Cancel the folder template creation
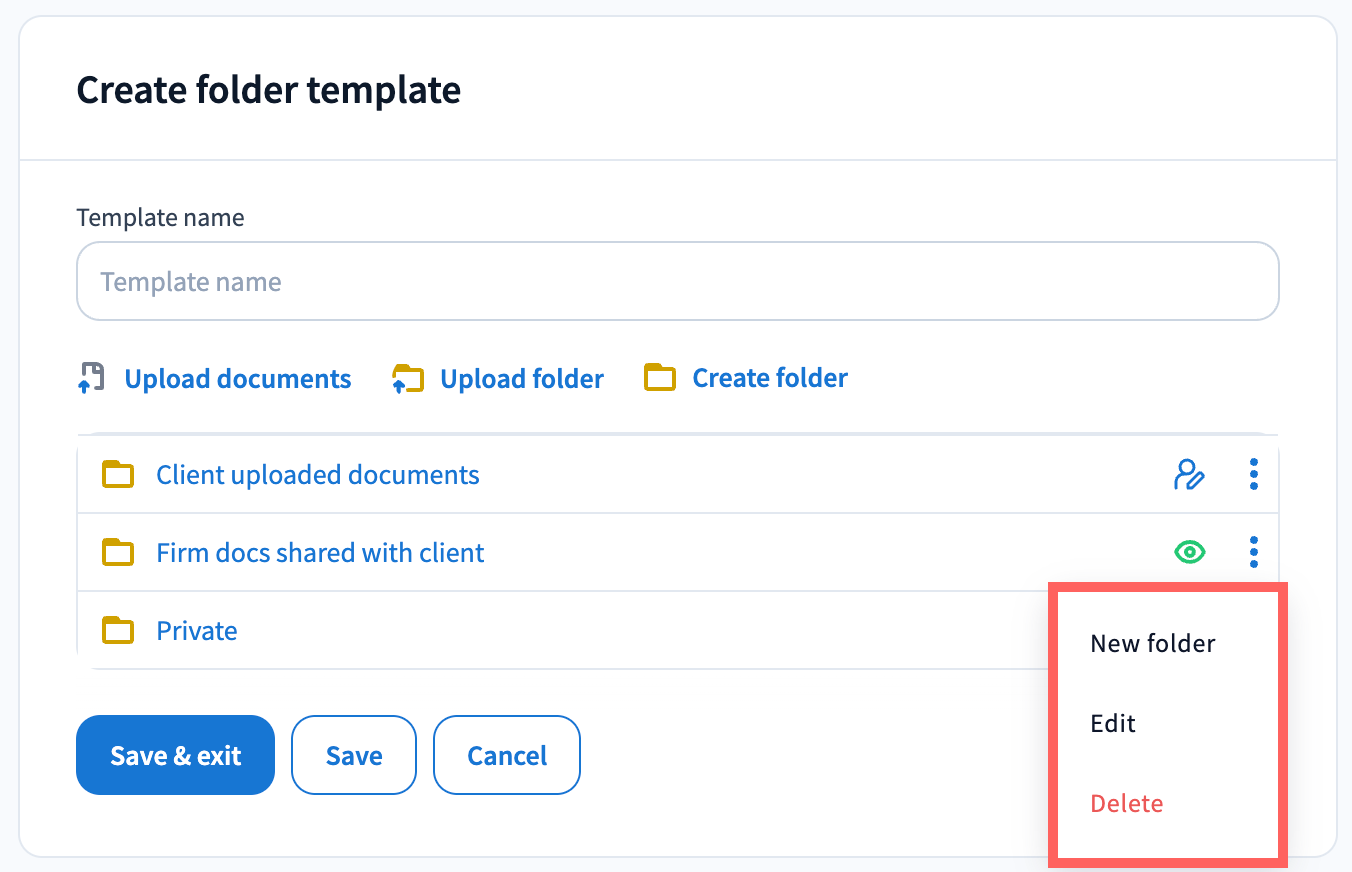 (x=507, y=755)
